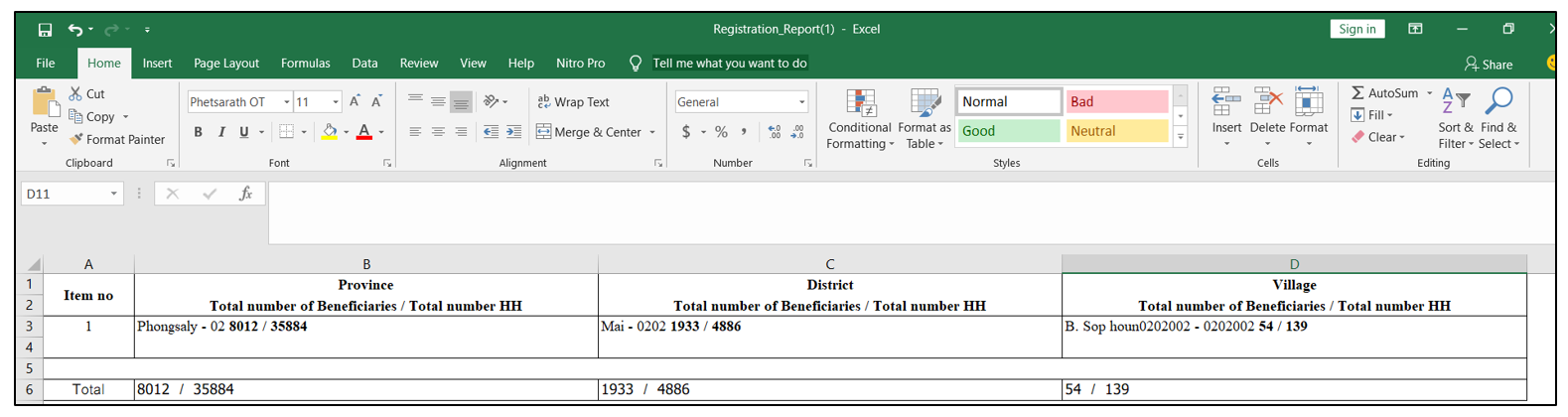This screenshot has width=1568, height=417.
Task: Open Format as Table gallery
Action: (924, 119)
